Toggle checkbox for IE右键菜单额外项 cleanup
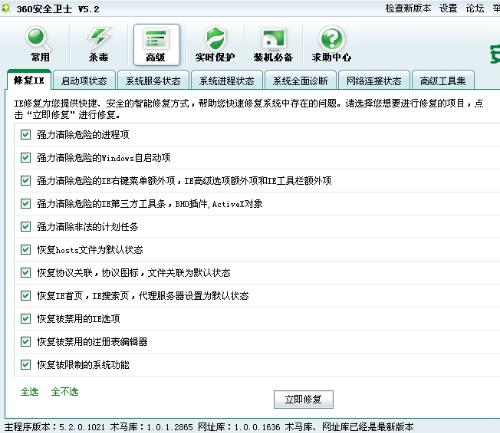Screen dimensions: 500x433 pyautogui.click(x=26, y=181)
